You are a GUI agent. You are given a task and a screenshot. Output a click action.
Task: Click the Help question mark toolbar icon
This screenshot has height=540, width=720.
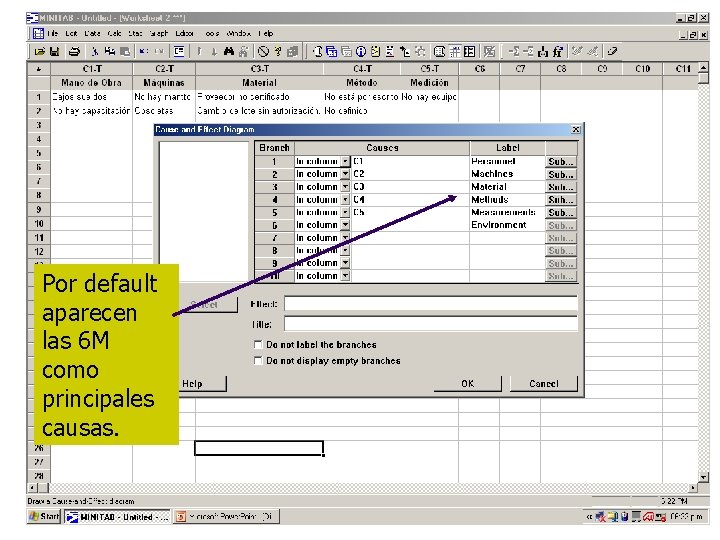[278, 52]
